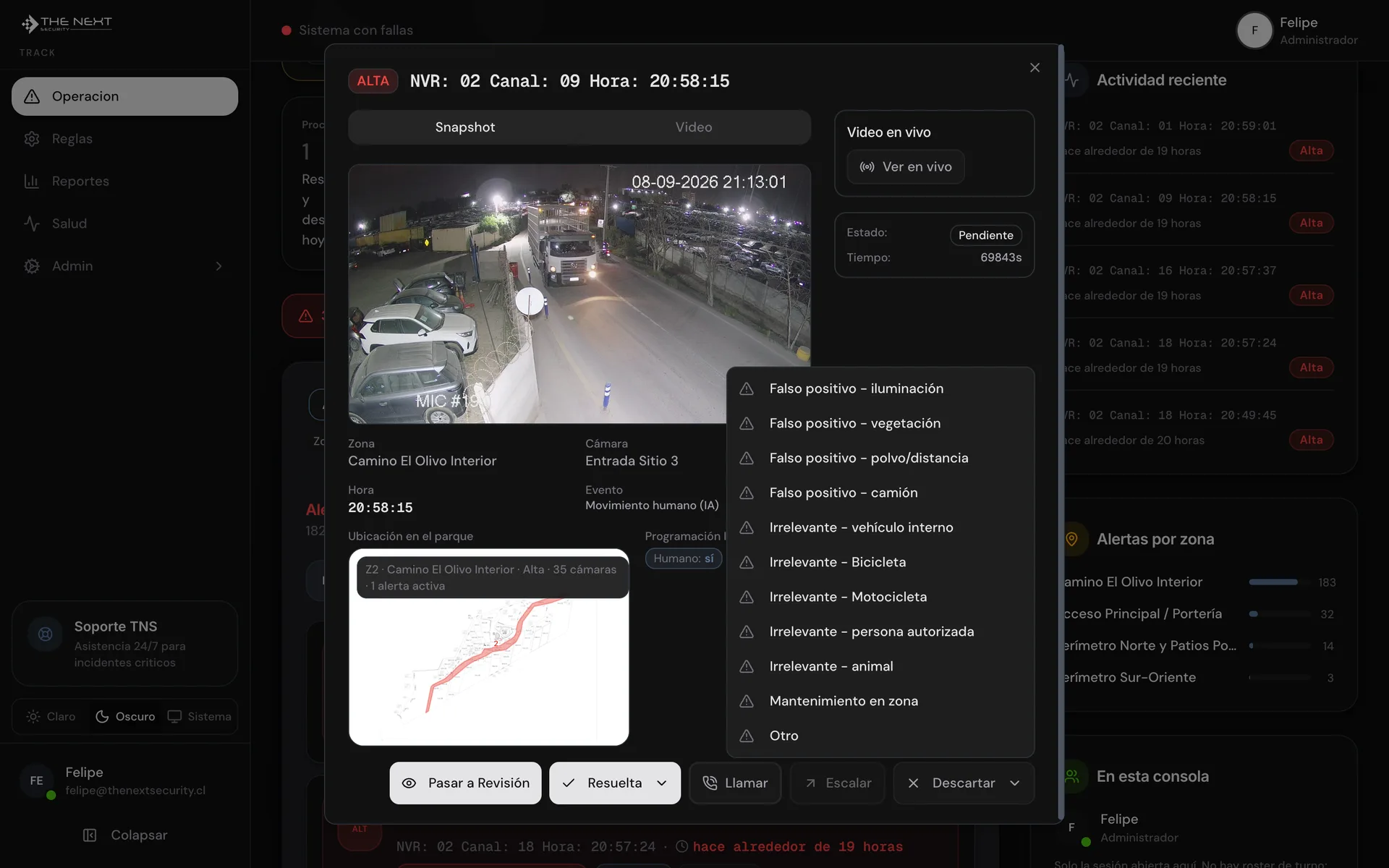Open the Resuelta dropdown arrow
Screen dimensions: 1389x868
[x=661, y=783]
